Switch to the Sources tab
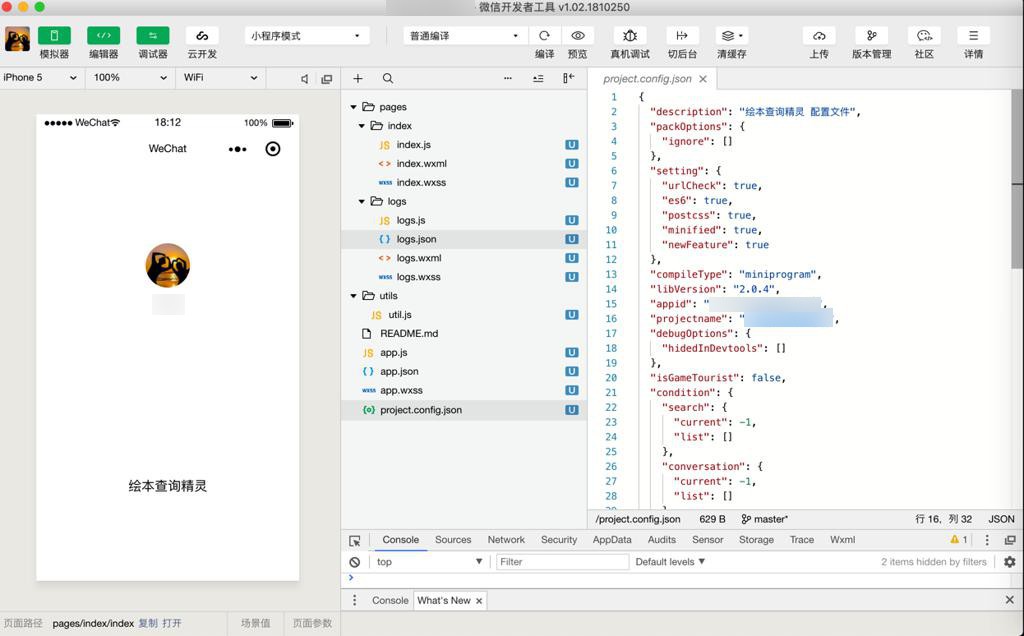 click(x=453, y=540)
